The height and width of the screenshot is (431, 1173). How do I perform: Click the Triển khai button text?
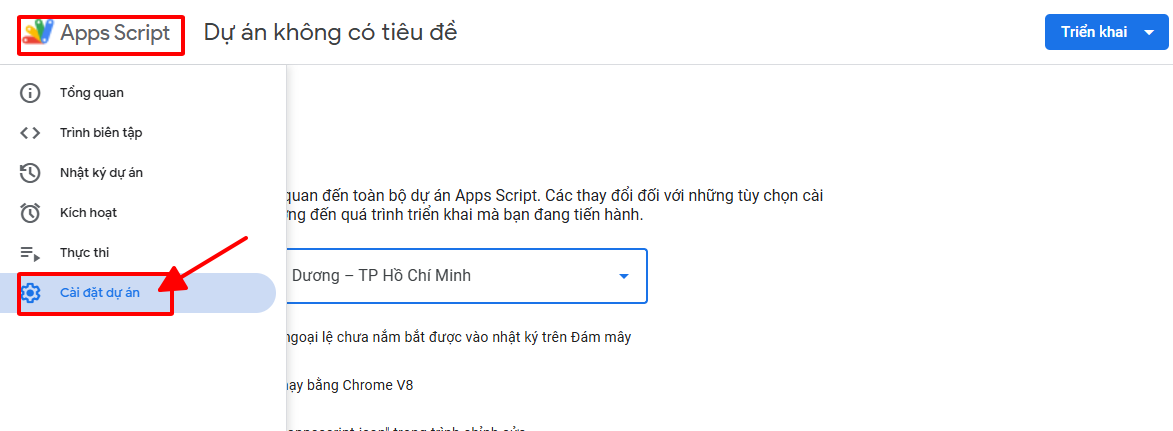coord(1094,32)
